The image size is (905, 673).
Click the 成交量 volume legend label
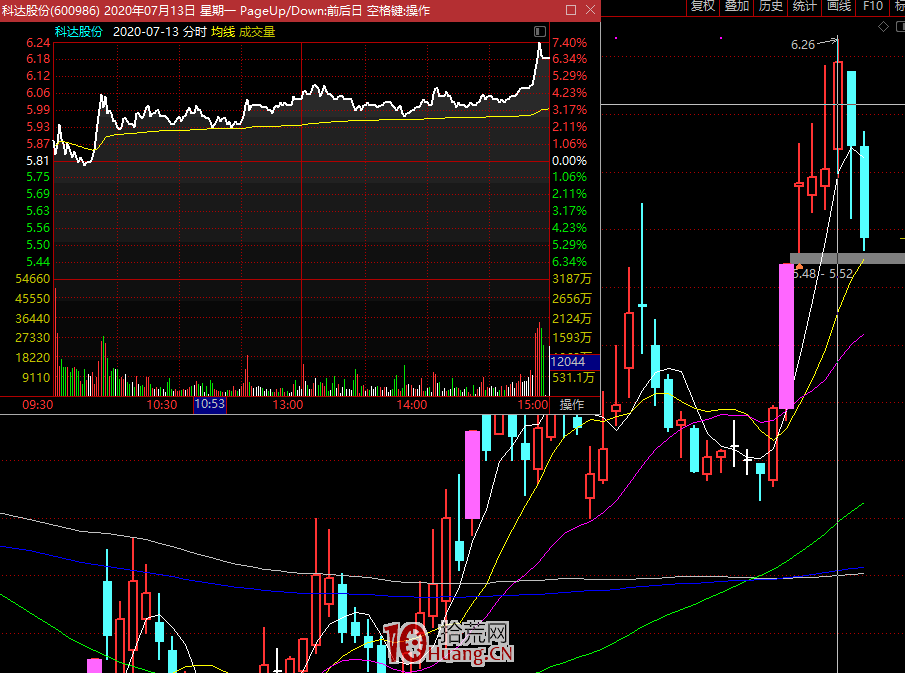point(256,32)
